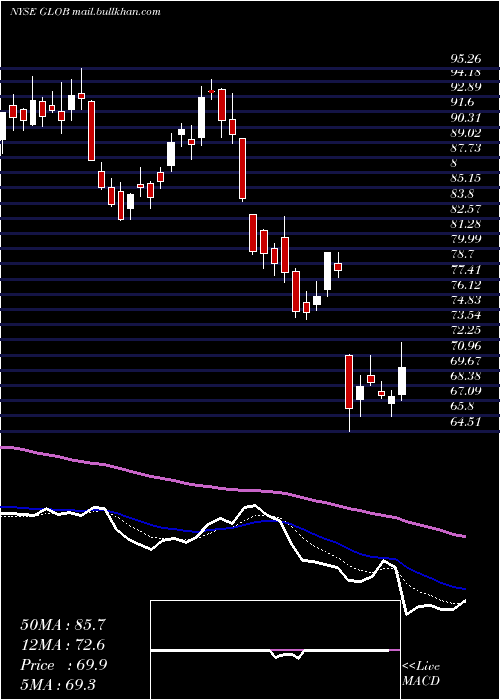
Task: Select the 81.28 price label
Action: pyautogui.click(x=466, y=224)
